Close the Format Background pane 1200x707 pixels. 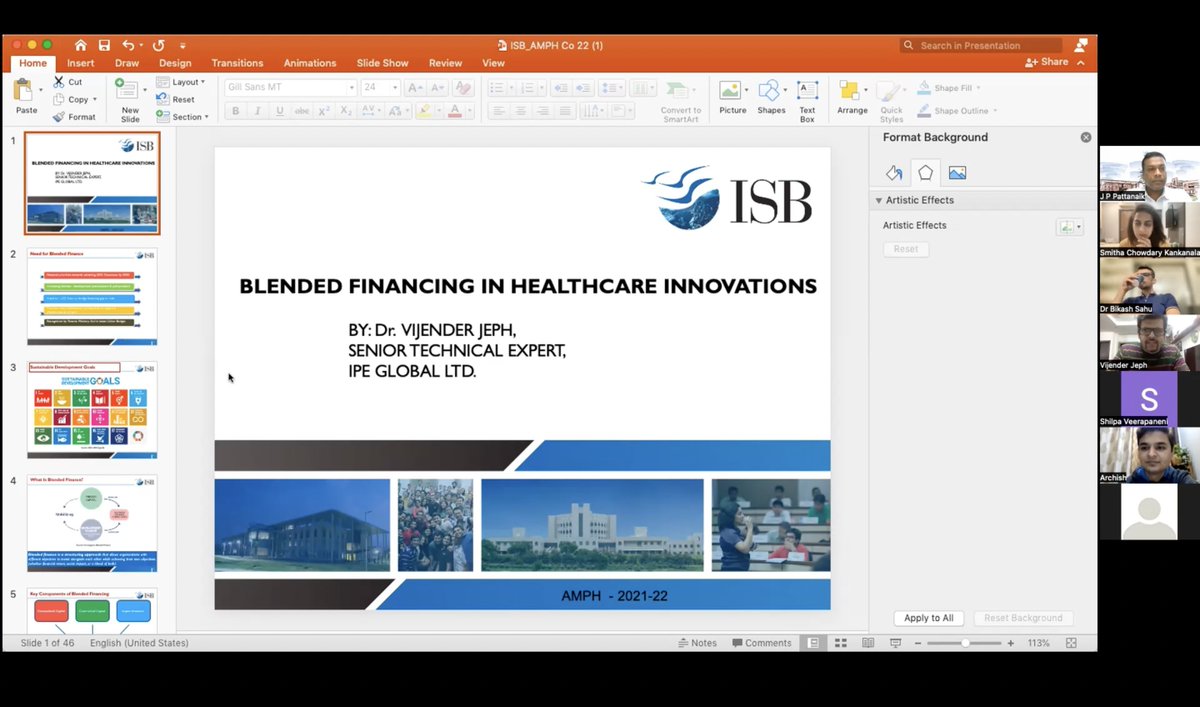[1086, 137]
